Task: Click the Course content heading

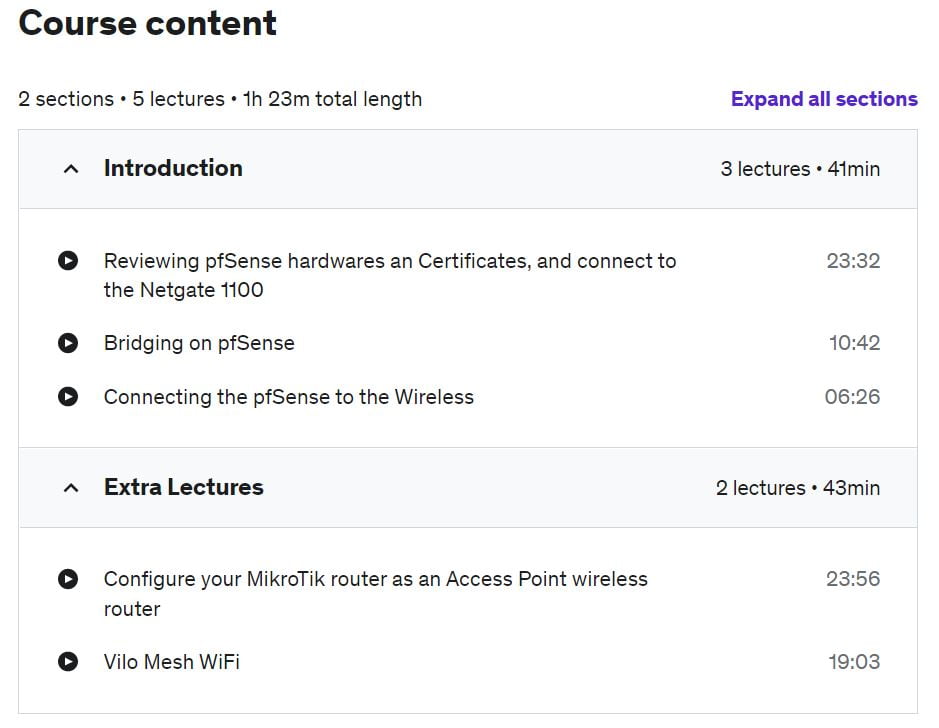Action: coord(147,23)
